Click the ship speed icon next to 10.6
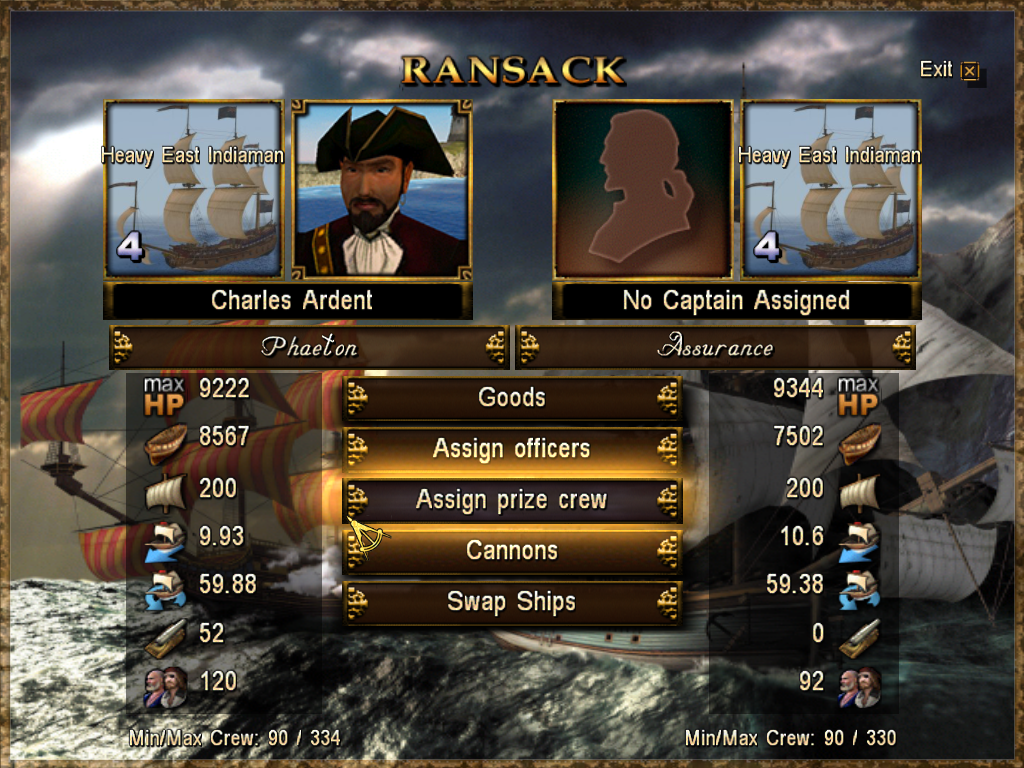 coord(859,541)
